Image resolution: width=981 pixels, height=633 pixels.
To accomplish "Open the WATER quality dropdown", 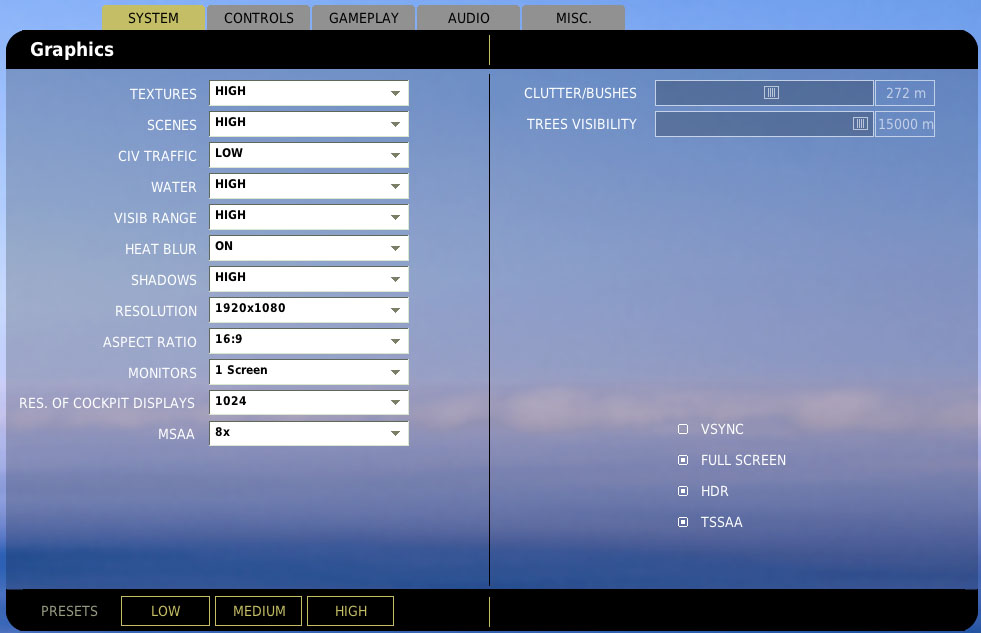I will coord(308,186).
